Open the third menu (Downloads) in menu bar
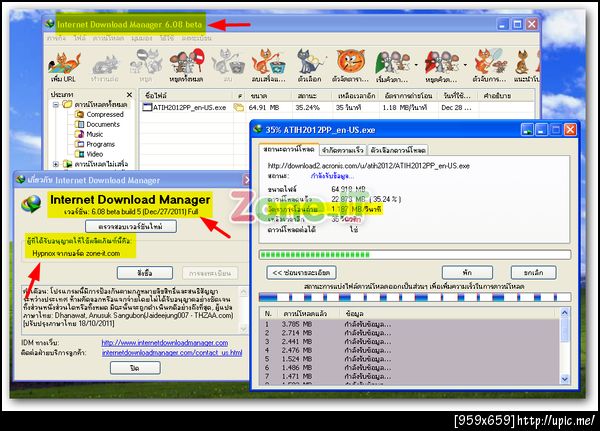The width and height of the screenshot is (600, 431). (x=108, y=38)
